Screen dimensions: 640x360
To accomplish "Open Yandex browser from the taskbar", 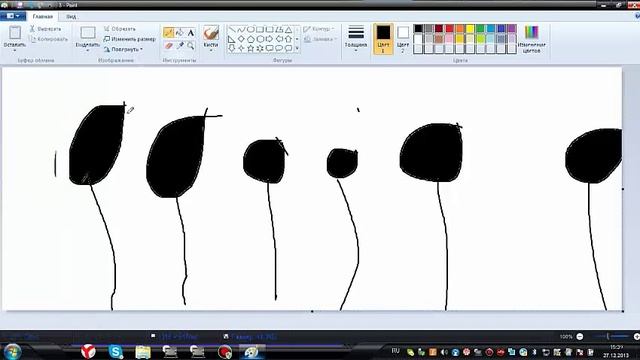I will [88, 351].
